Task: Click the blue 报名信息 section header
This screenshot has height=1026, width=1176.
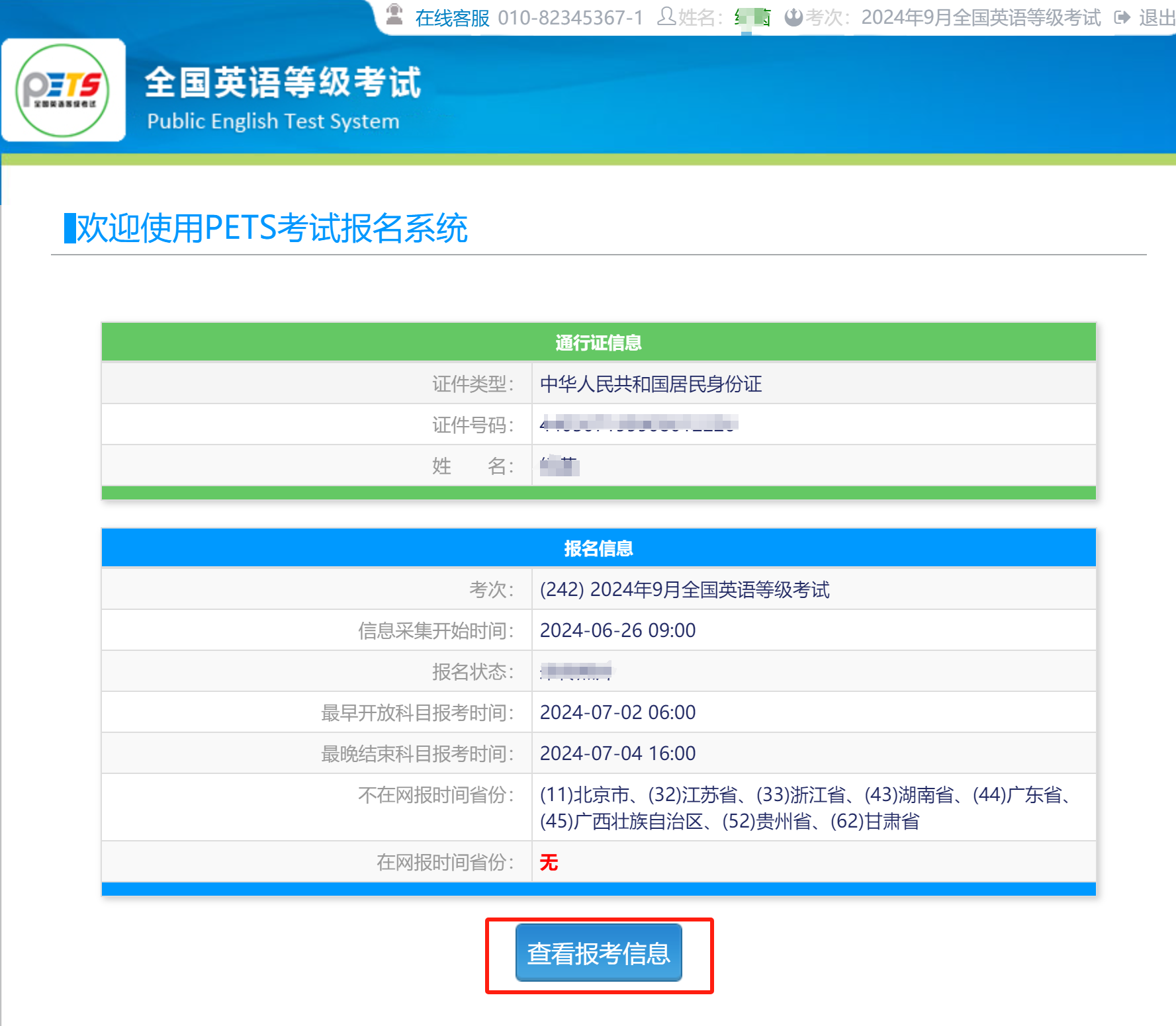Action: pos(598,548)
